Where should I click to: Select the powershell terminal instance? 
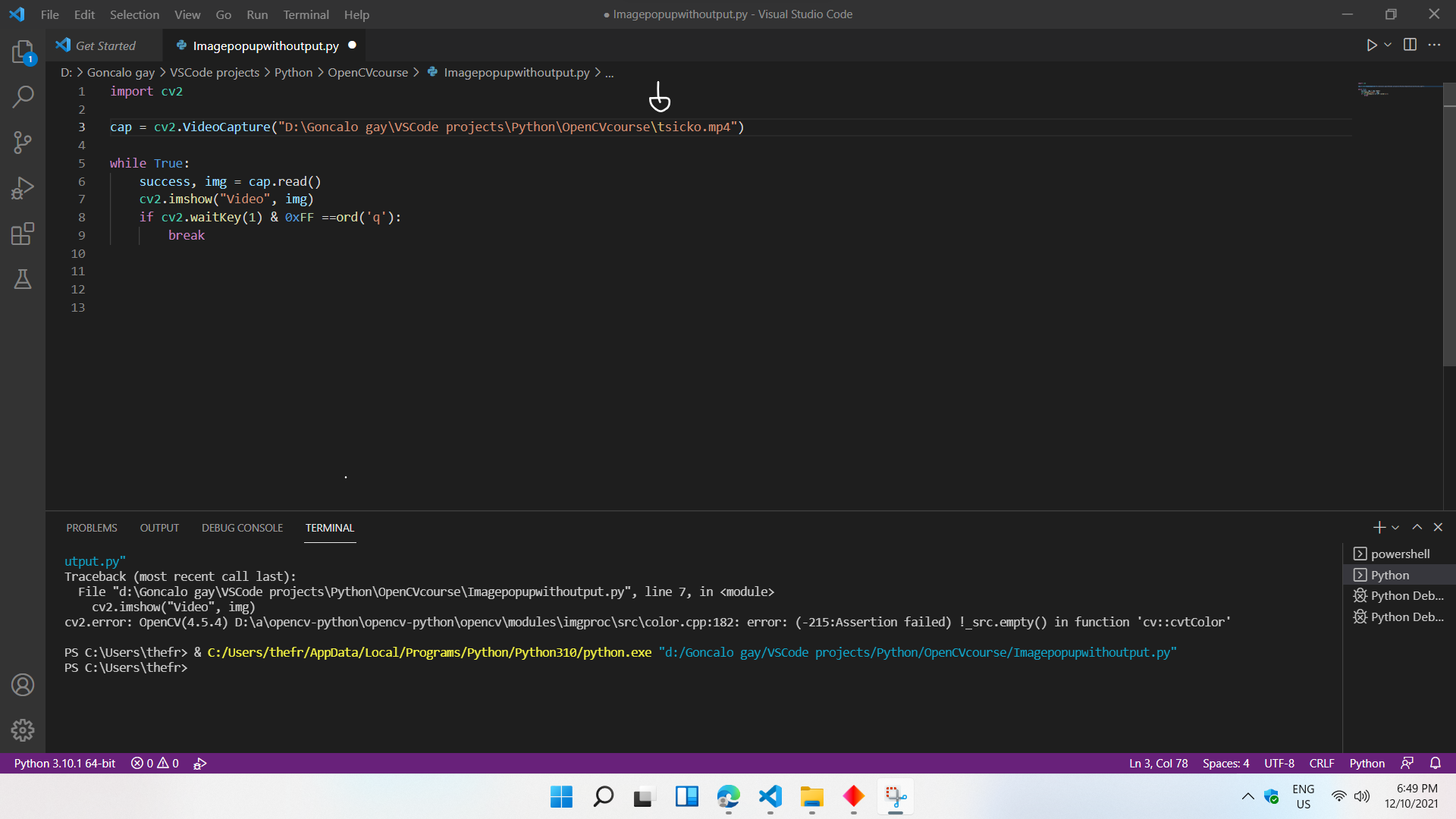1399,554
